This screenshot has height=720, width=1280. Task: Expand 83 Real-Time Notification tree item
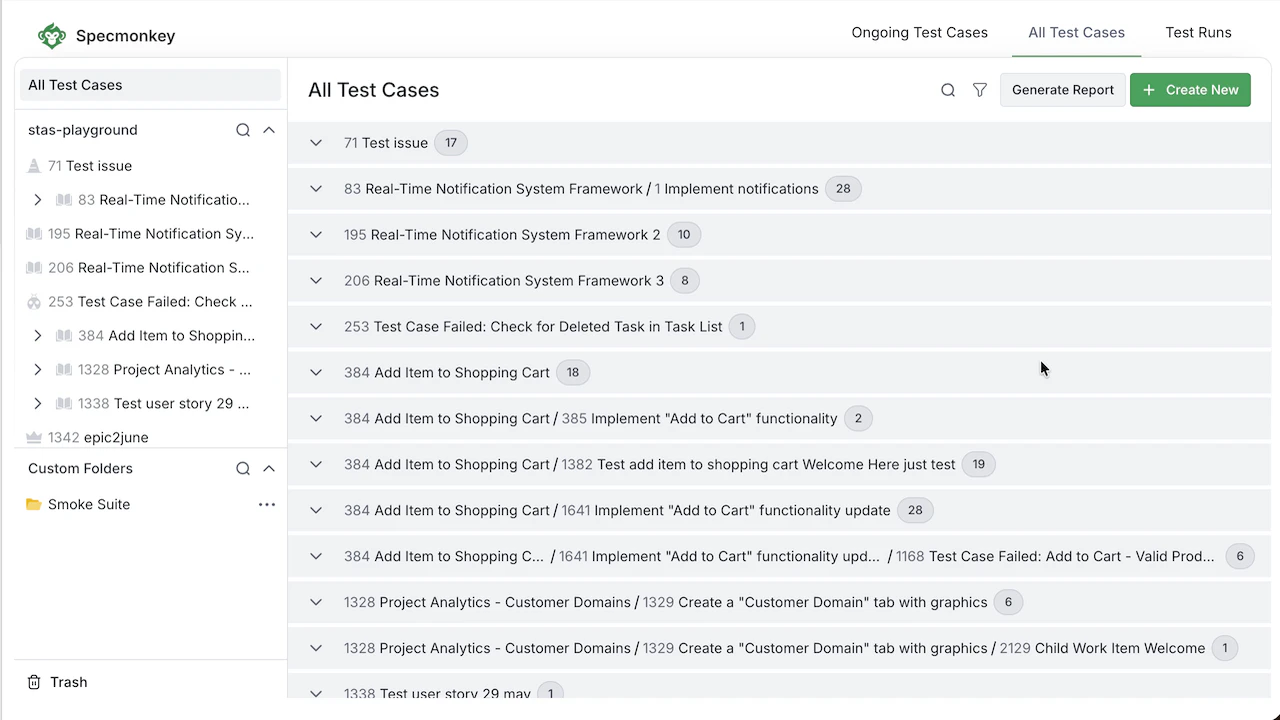point(38,200)
